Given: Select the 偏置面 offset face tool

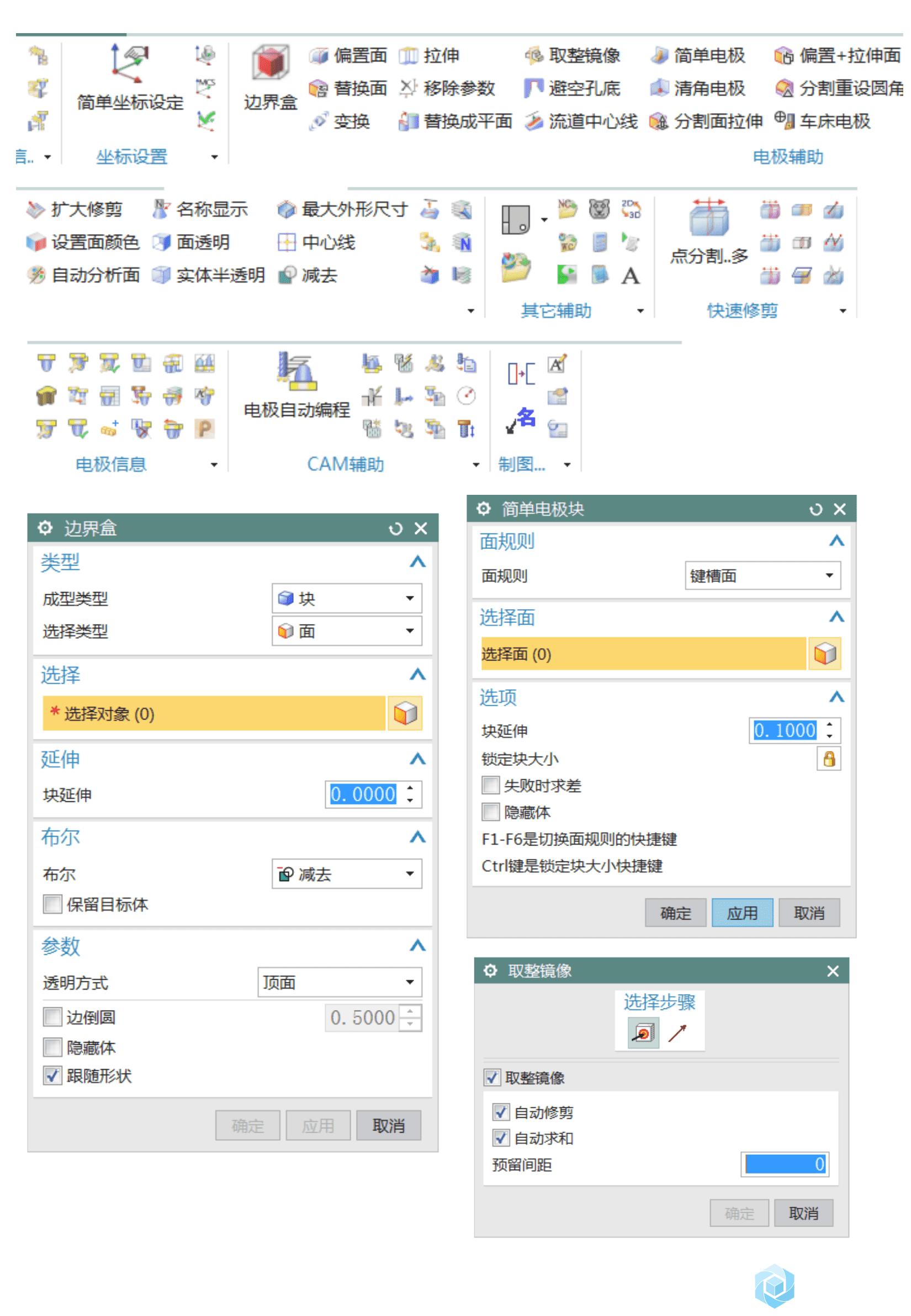Looking at the screenshot, I should tap(348, 55).
